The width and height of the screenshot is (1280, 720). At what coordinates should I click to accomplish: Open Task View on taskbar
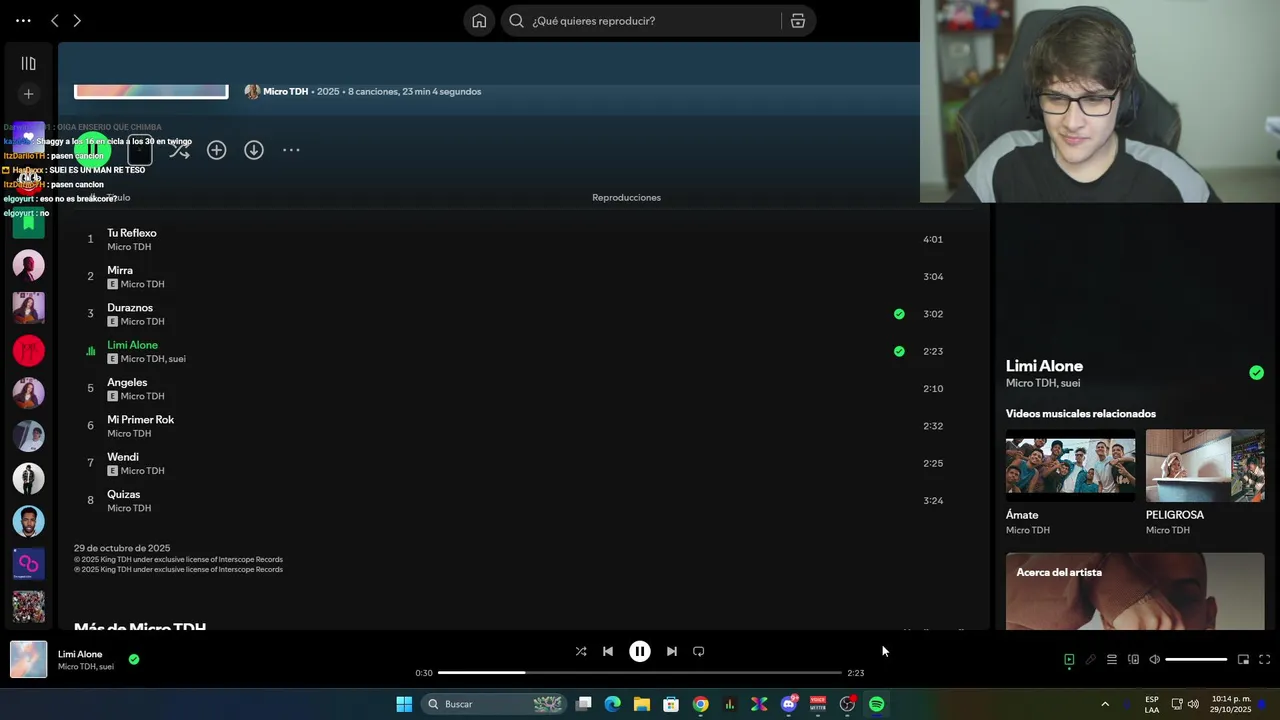click(584, 704)
